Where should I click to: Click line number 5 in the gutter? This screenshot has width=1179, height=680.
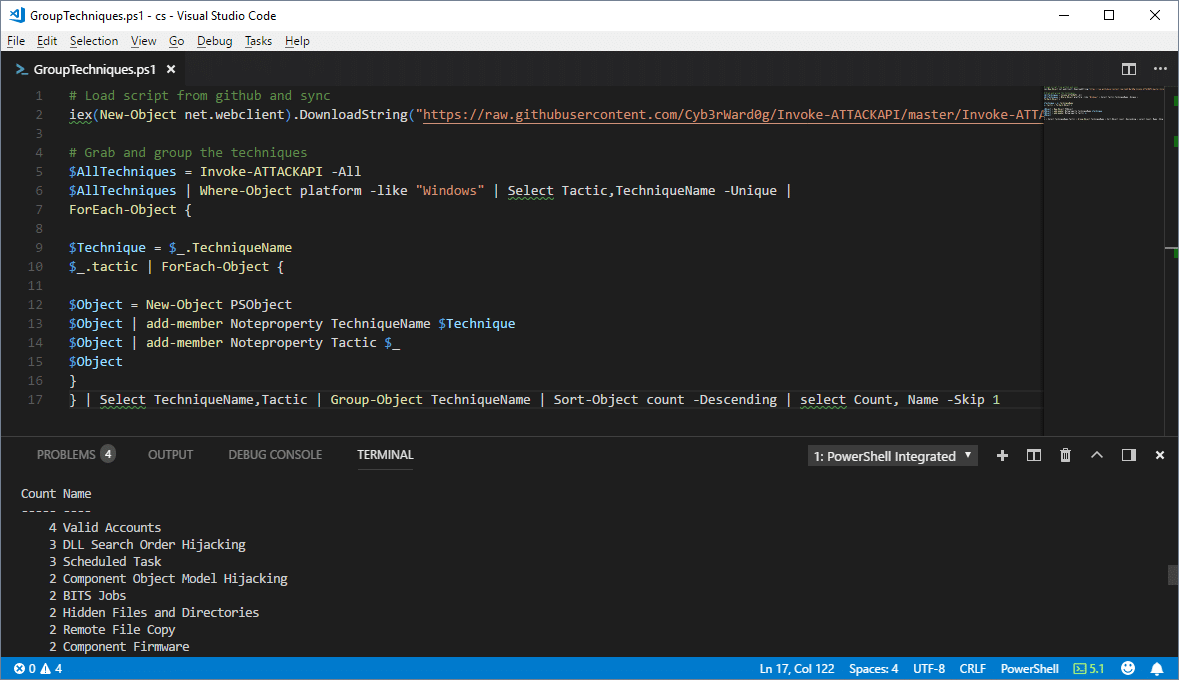[x=39, y=172]
